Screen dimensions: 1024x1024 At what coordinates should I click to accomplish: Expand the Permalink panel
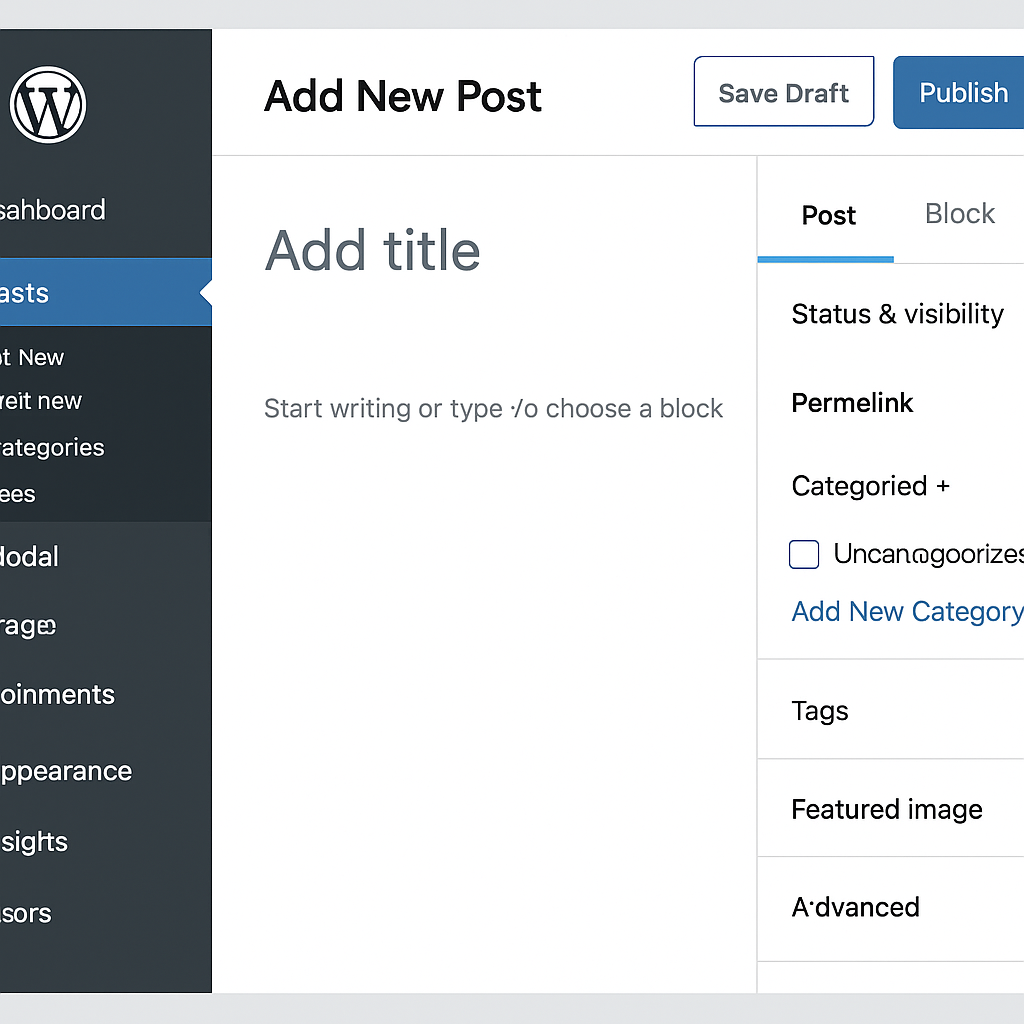(x=852, y=403)
